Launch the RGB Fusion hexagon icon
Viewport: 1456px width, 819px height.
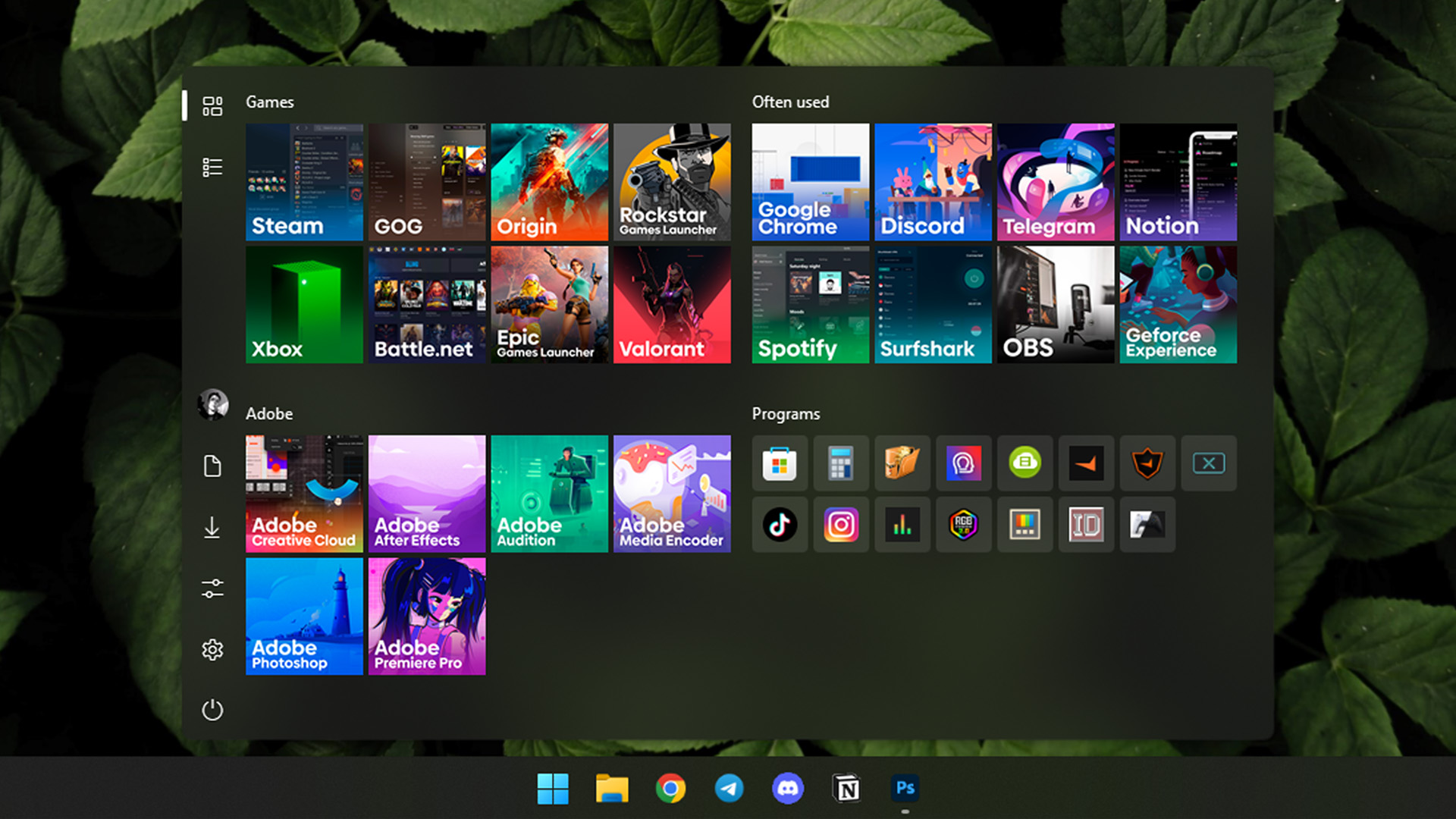[963, 525]
